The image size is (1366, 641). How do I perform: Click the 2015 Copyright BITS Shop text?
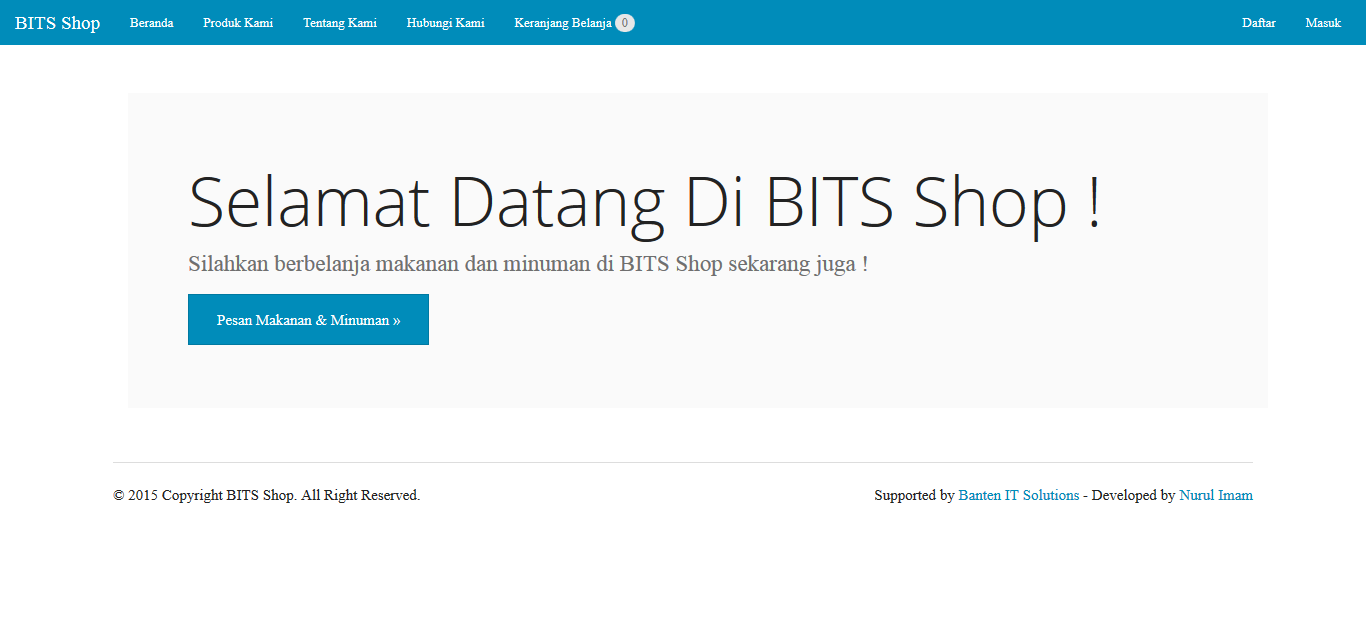click(x=267, y=495)
